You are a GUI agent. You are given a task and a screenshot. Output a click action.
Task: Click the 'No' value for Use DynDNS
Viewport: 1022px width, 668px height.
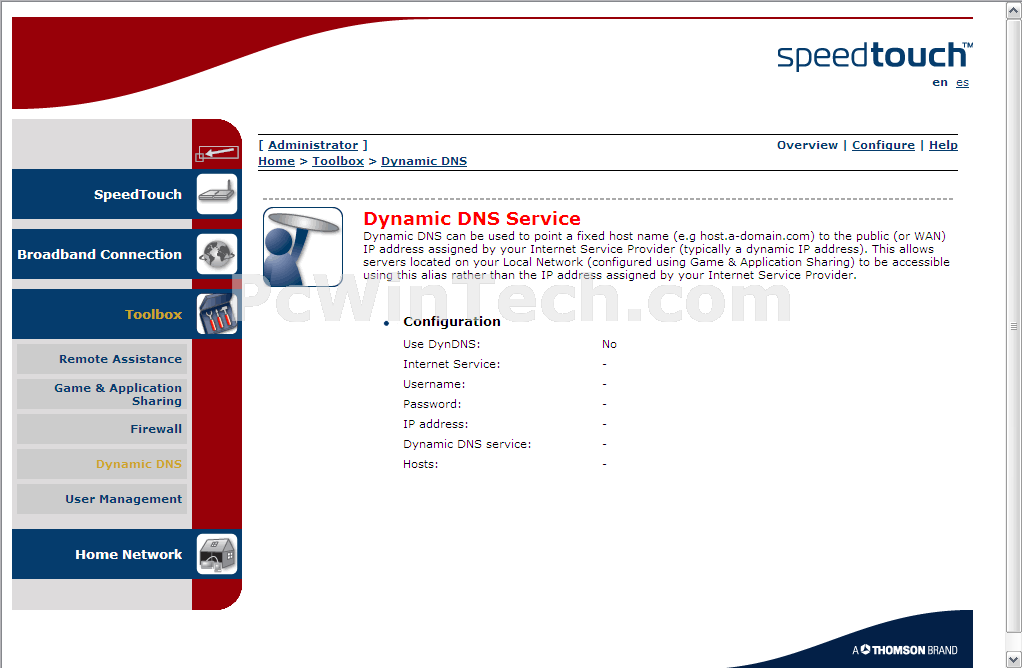pyautogui.click(x=609, y=344)
